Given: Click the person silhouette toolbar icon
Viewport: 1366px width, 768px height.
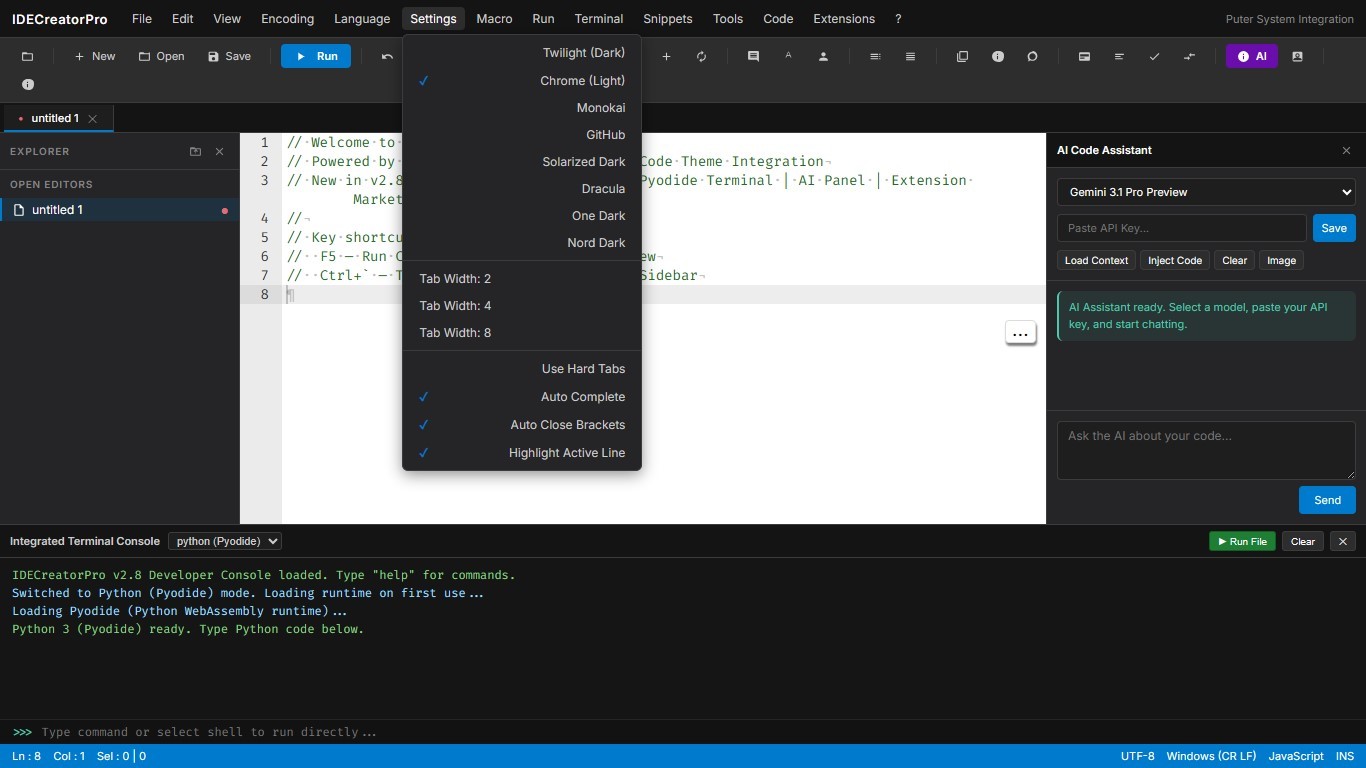Looking at the screenshot, I should [823, 57].
